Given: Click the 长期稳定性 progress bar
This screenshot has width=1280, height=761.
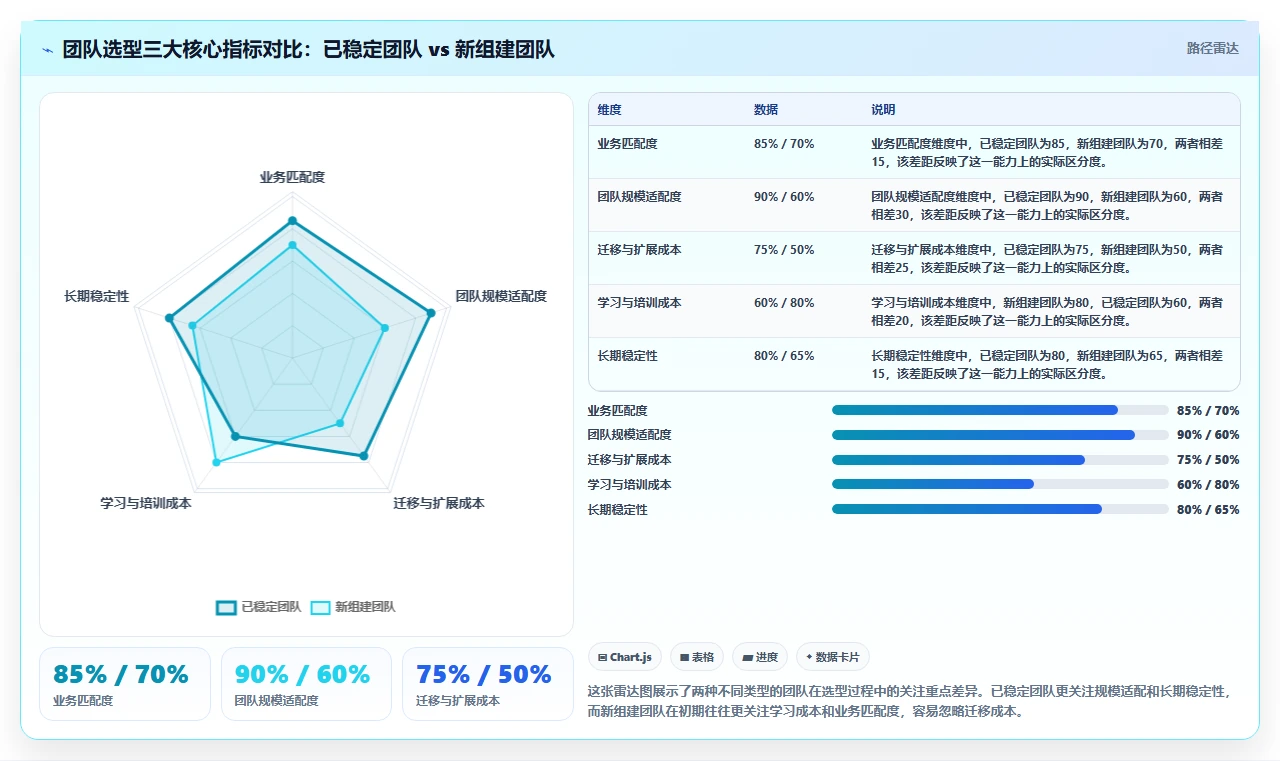Looking at the screenshot, I should pyautogui.click(x=1000, y=509).
